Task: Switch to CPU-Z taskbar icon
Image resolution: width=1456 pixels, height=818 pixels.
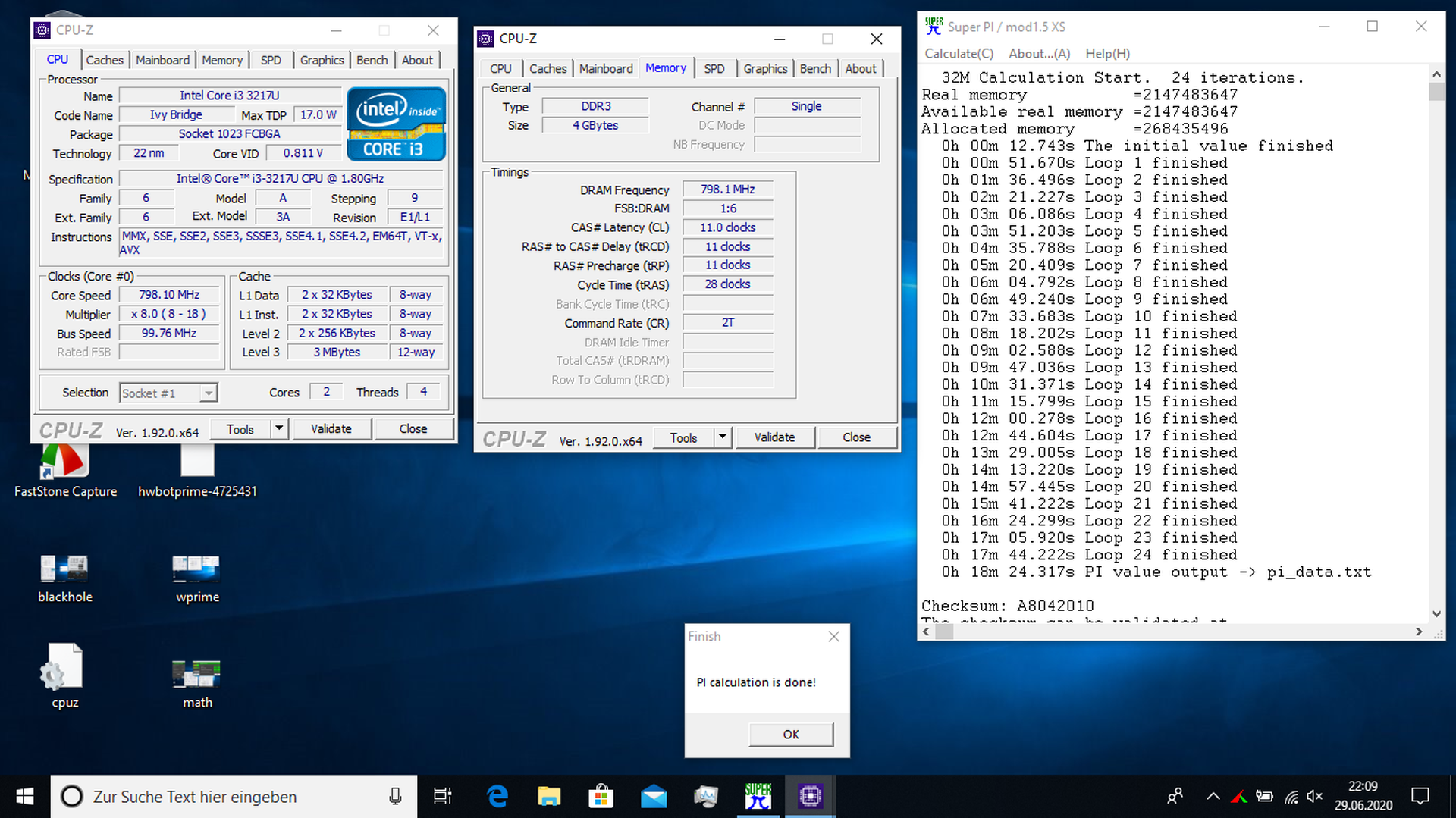Action: pyautogui.click(x=810, y=796)
